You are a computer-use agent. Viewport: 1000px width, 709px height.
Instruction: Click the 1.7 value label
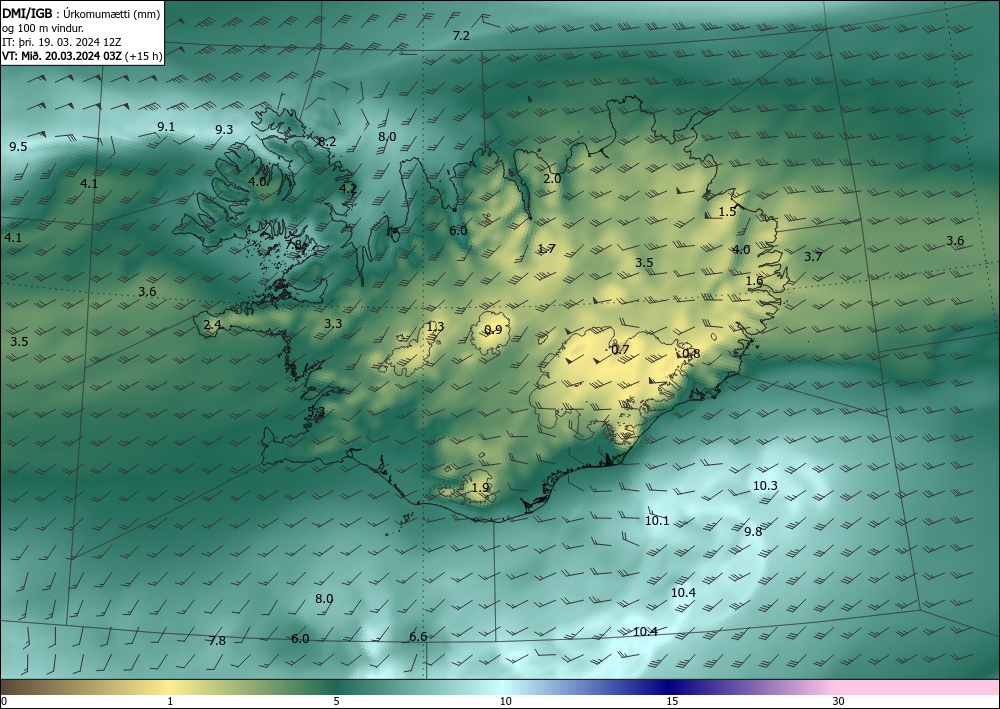click(547, 249)
